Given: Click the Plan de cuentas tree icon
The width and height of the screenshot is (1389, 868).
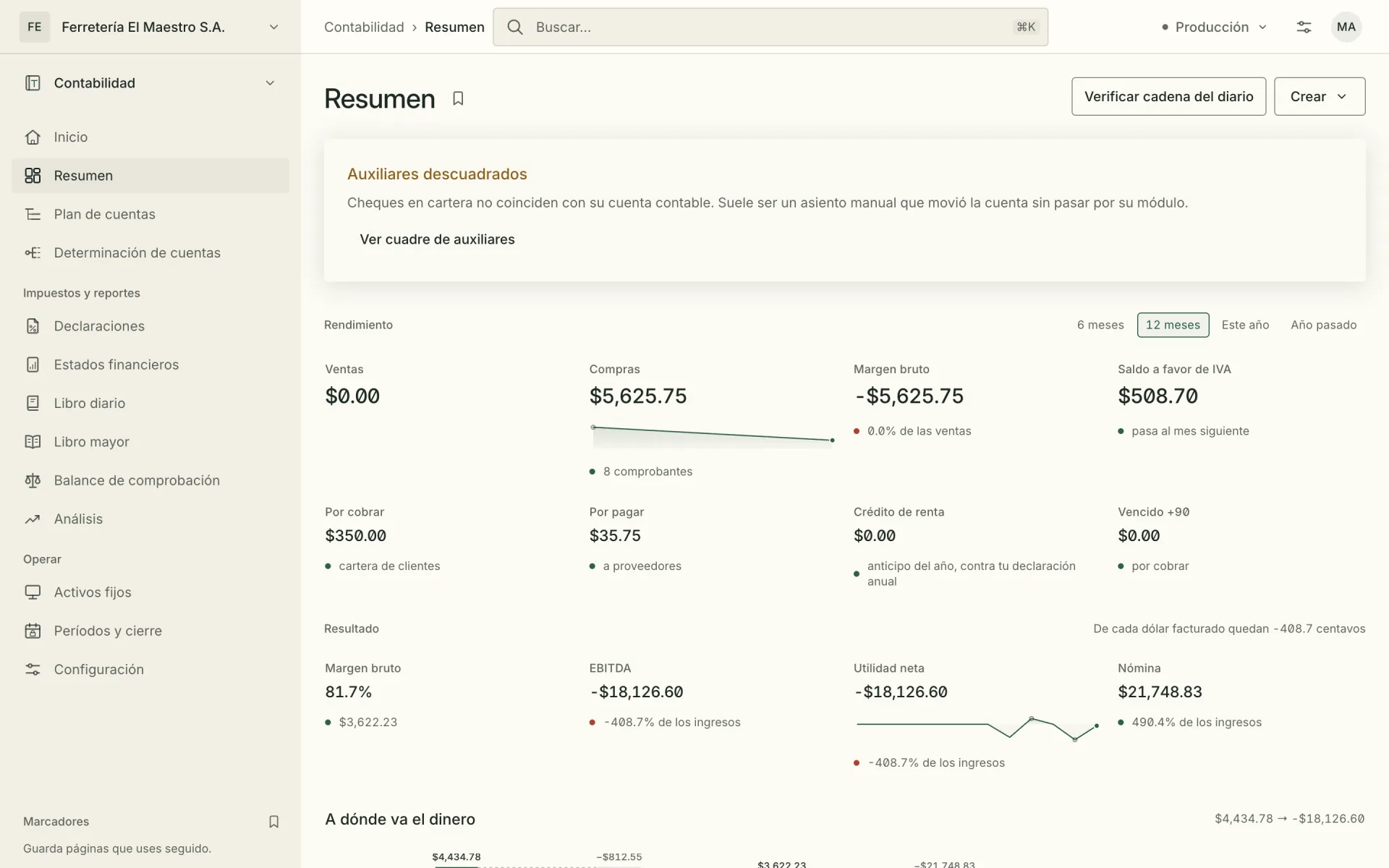Looking at the screenshot, I should point(33,214).
